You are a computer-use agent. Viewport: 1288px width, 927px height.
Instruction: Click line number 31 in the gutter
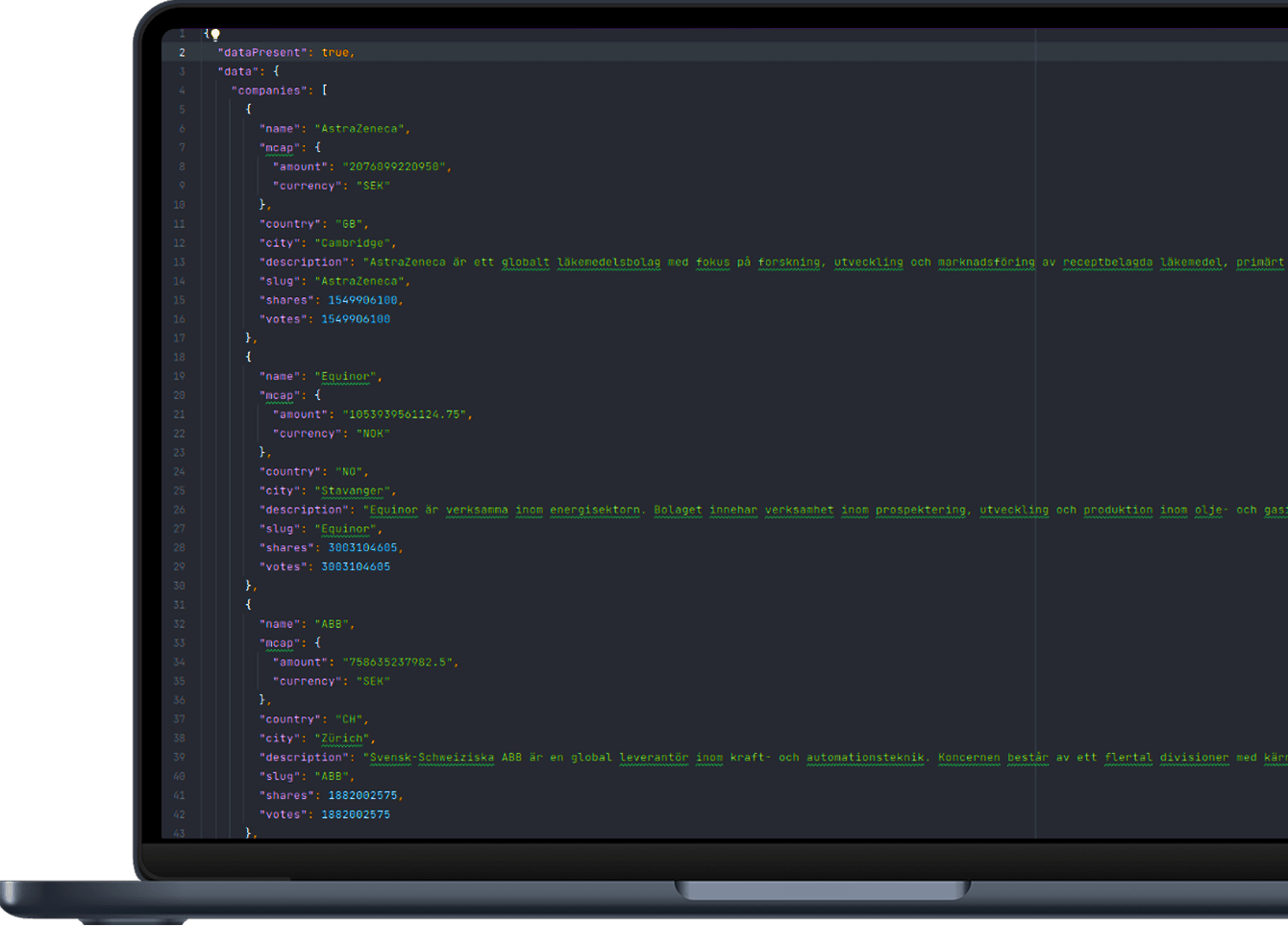coord(179,605)
